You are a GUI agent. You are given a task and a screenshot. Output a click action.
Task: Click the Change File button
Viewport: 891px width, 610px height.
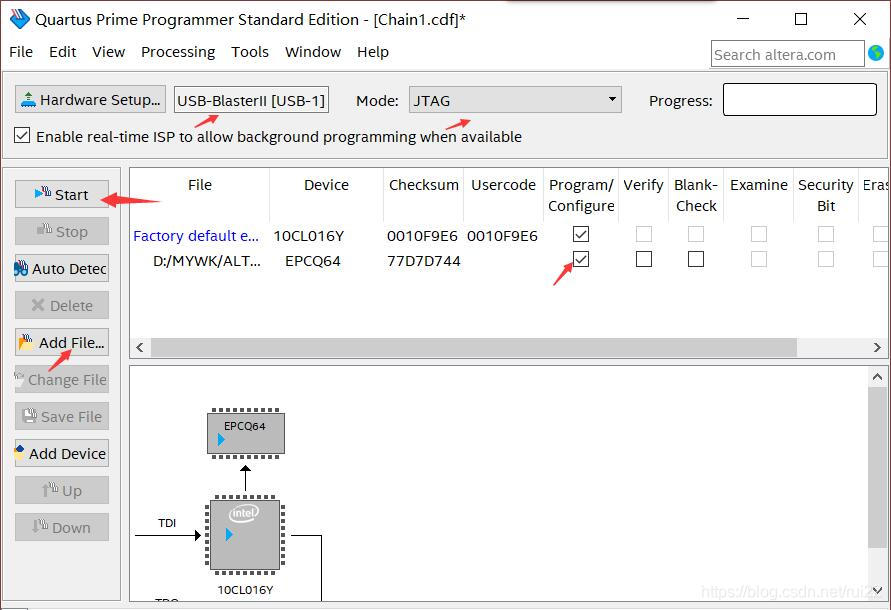(61, 379)
